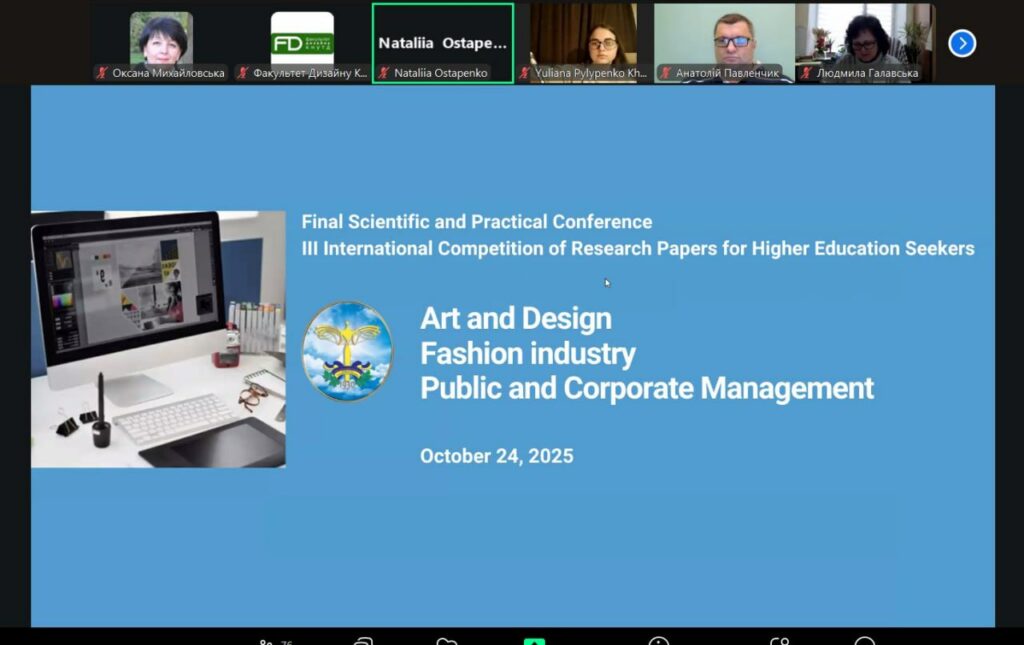Open Reactions with the heart icon
Screen dimensions: 1024x645
pyautogui.click(x=447, y=641)
